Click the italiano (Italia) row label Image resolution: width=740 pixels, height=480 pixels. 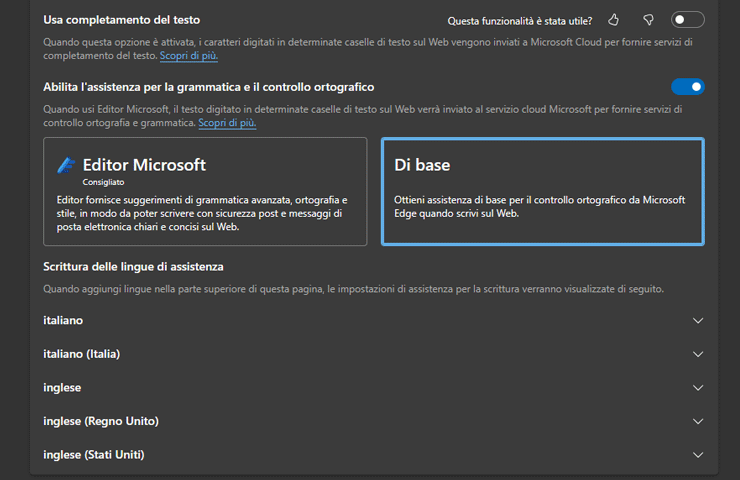[x=82, y=354]
